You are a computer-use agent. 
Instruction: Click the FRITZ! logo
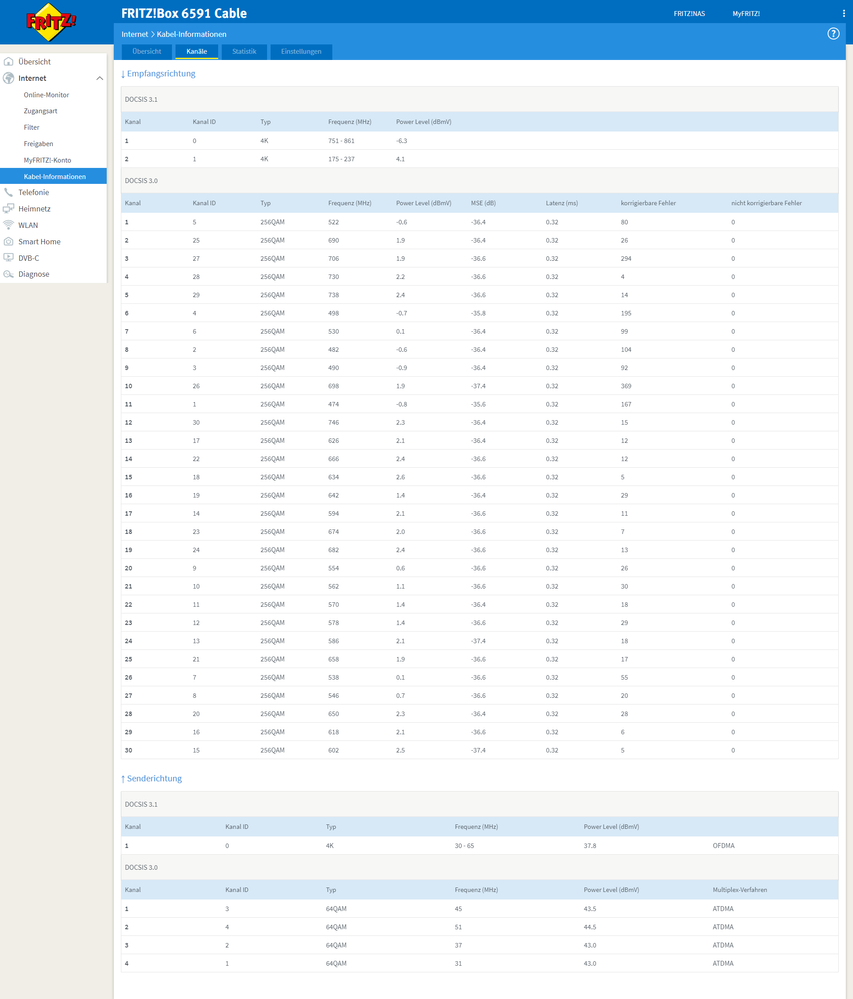pos(55,21)
